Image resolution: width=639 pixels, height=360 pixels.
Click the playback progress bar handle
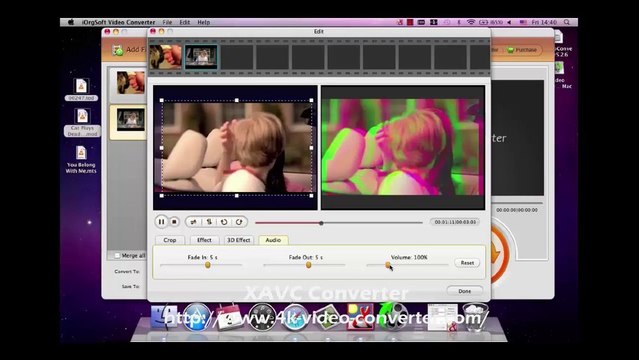pos(321,223)
